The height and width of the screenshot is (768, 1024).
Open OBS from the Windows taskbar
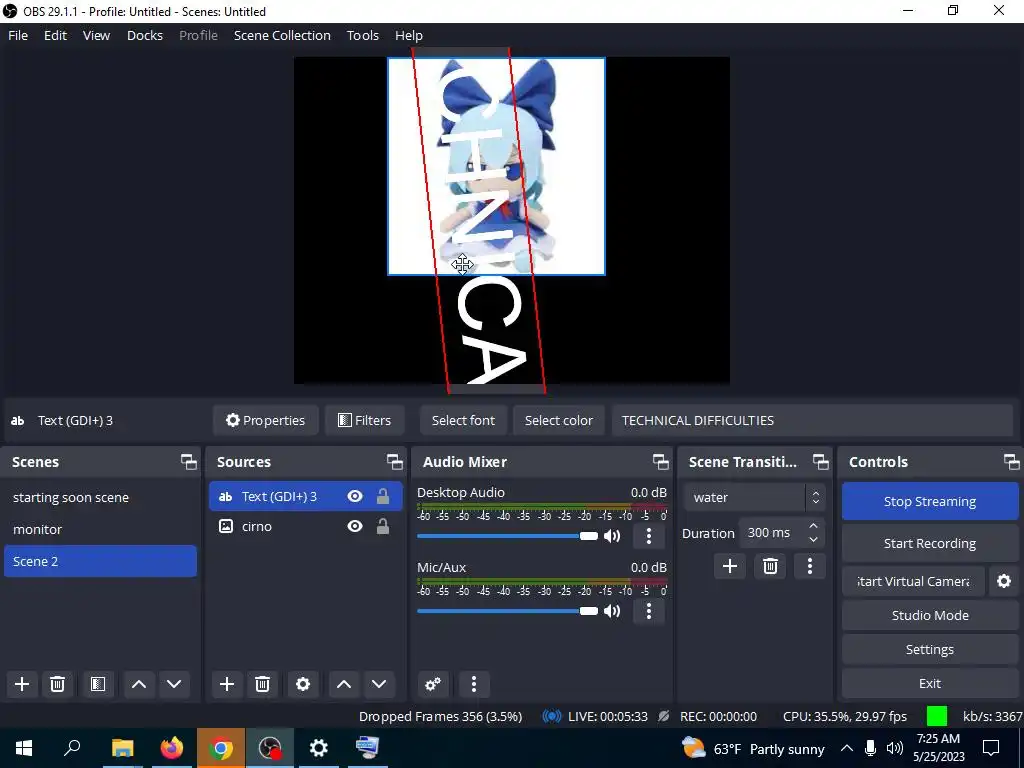tap(270, 748)
